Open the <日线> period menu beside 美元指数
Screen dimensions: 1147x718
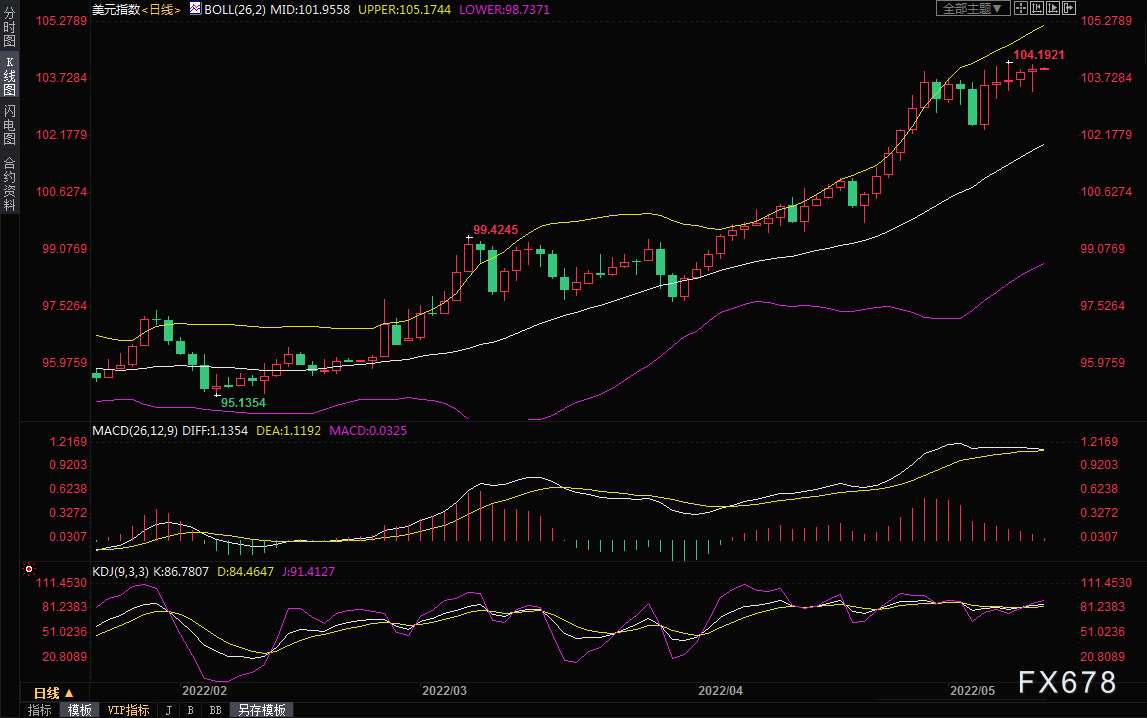point(161,8)
